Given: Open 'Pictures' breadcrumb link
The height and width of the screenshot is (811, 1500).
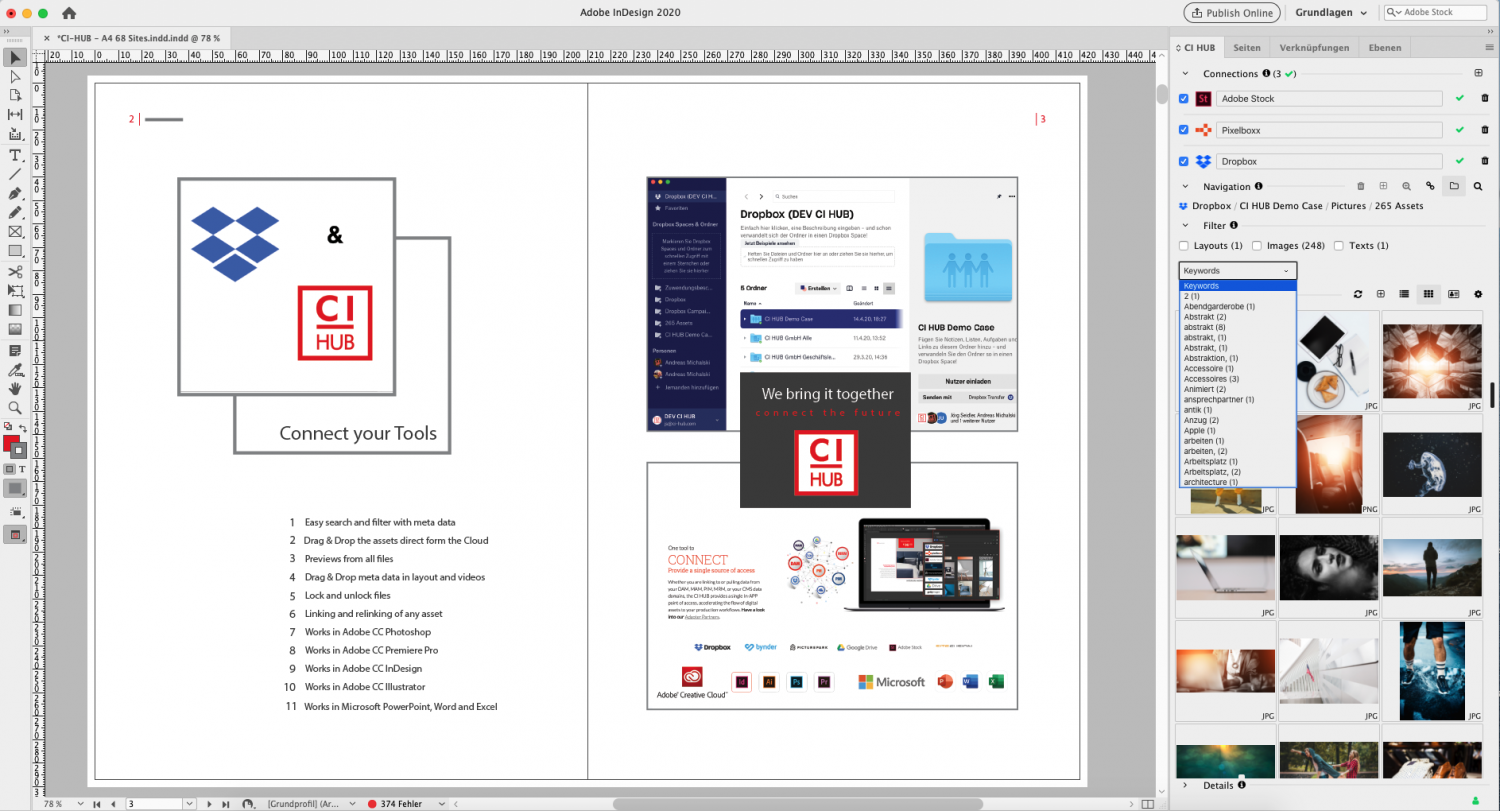Looking at the screenshot, I should pyautogui.click(x=1349, y=206).
